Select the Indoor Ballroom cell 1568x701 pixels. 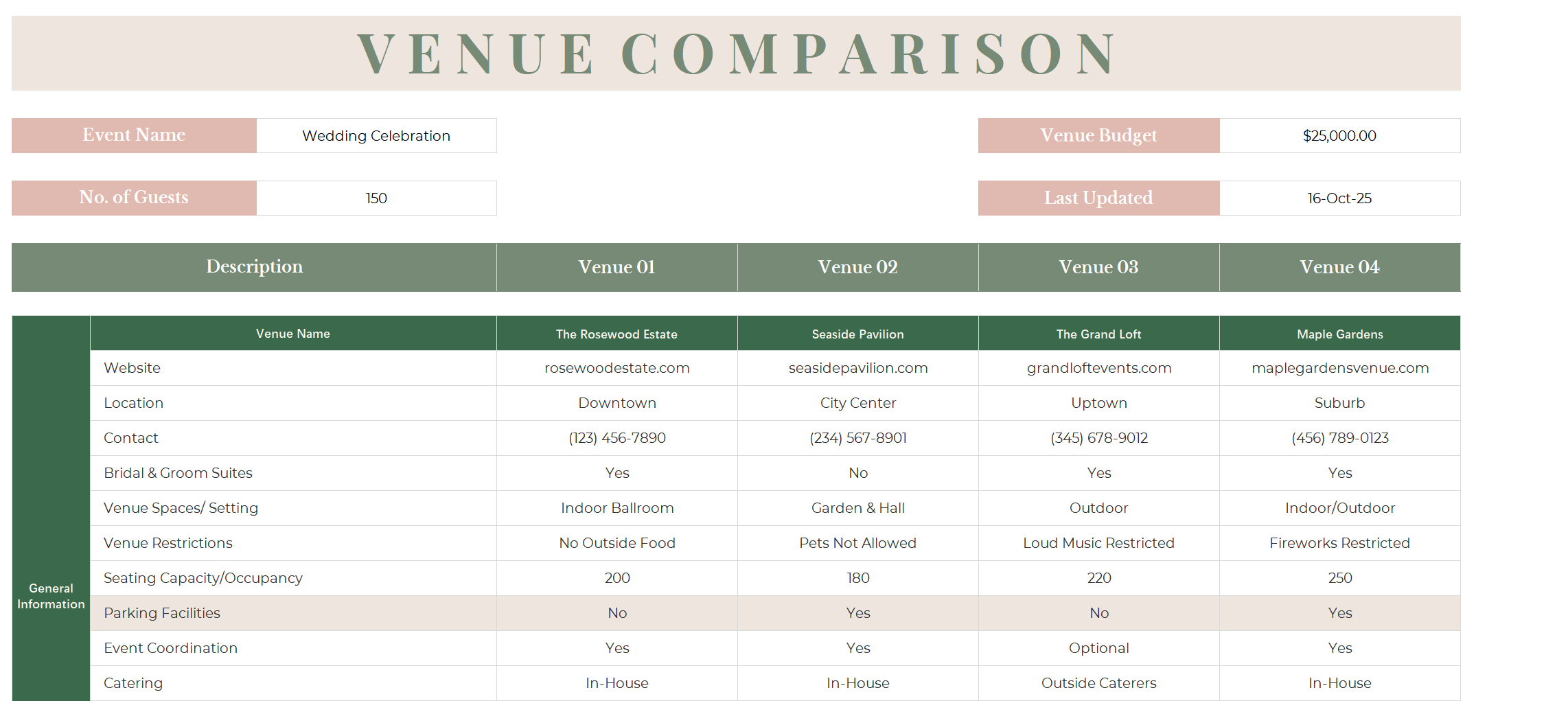(x=616, y=508)
